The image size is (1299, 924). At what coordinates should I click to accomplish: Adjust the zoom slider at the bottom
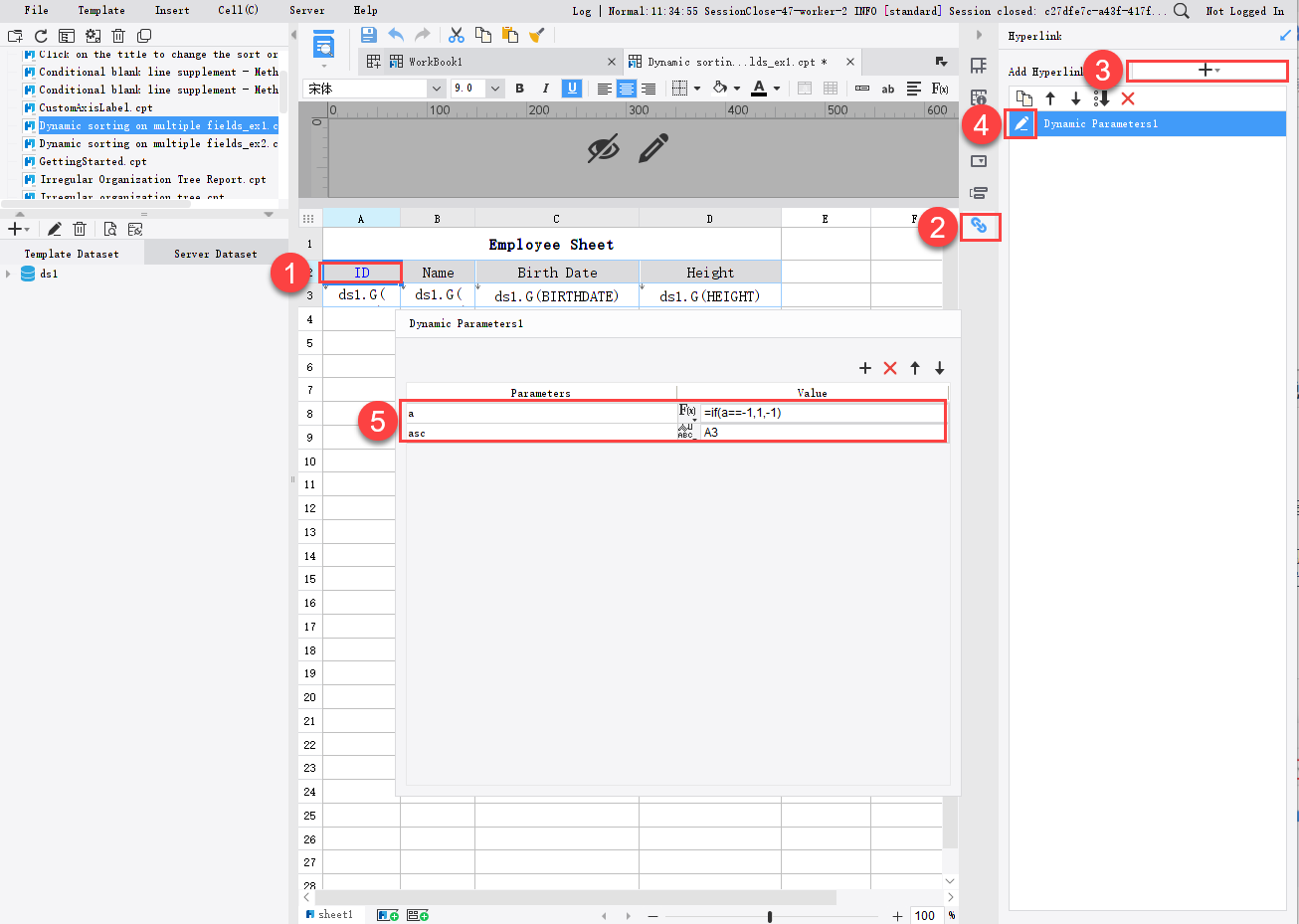point(770,916)
